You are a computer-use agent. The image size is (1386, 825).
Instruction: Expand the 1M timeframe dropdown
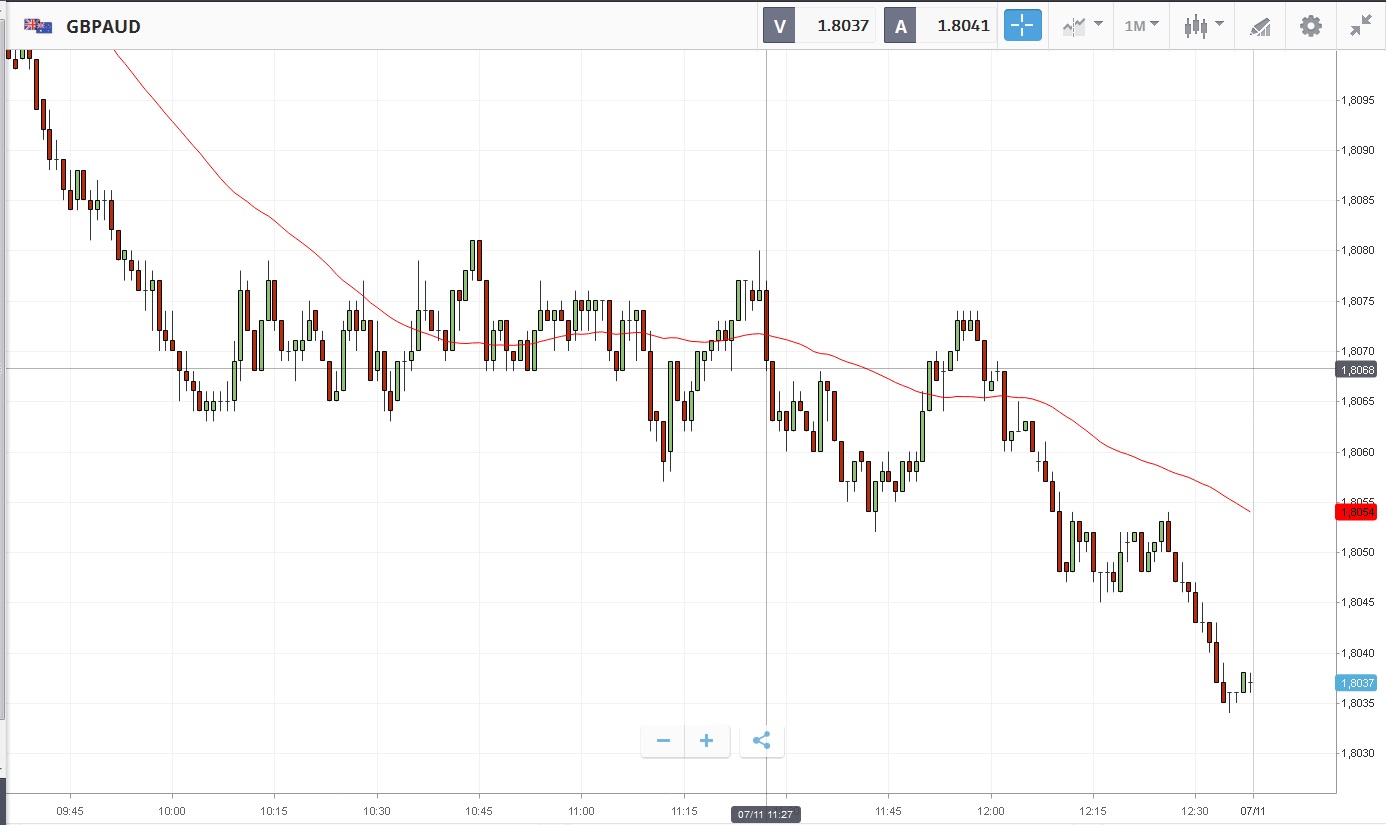(1141, 26)
